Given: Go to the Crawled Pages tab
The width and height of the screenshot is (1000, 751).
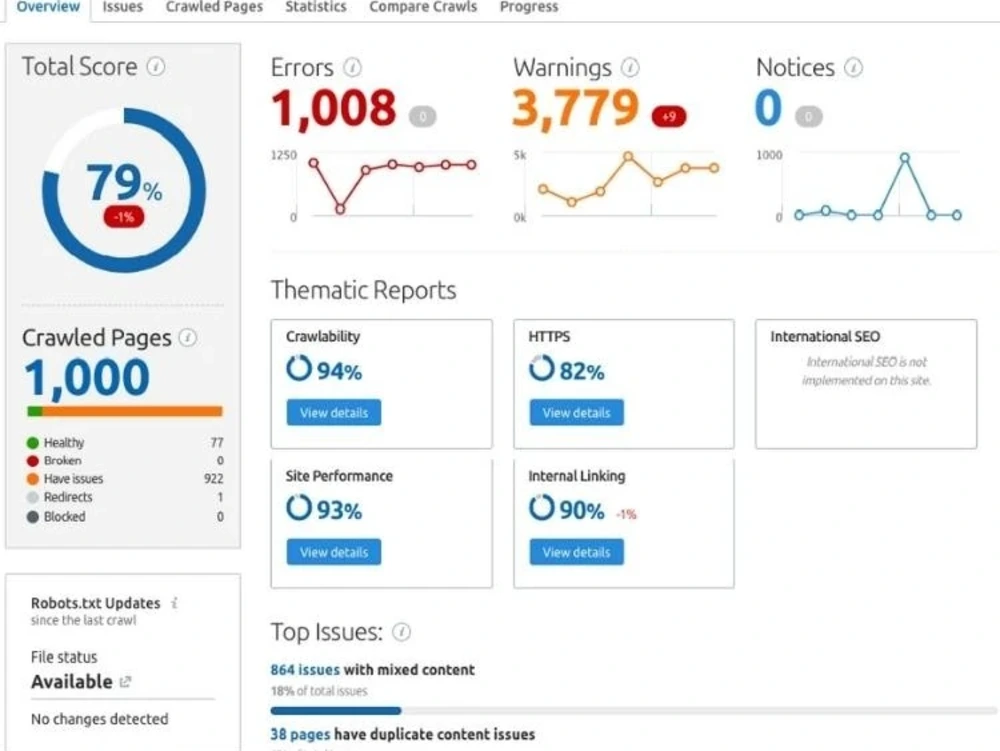Looking at the screenshot, I should pyautogui.click(x=214, y=7).
